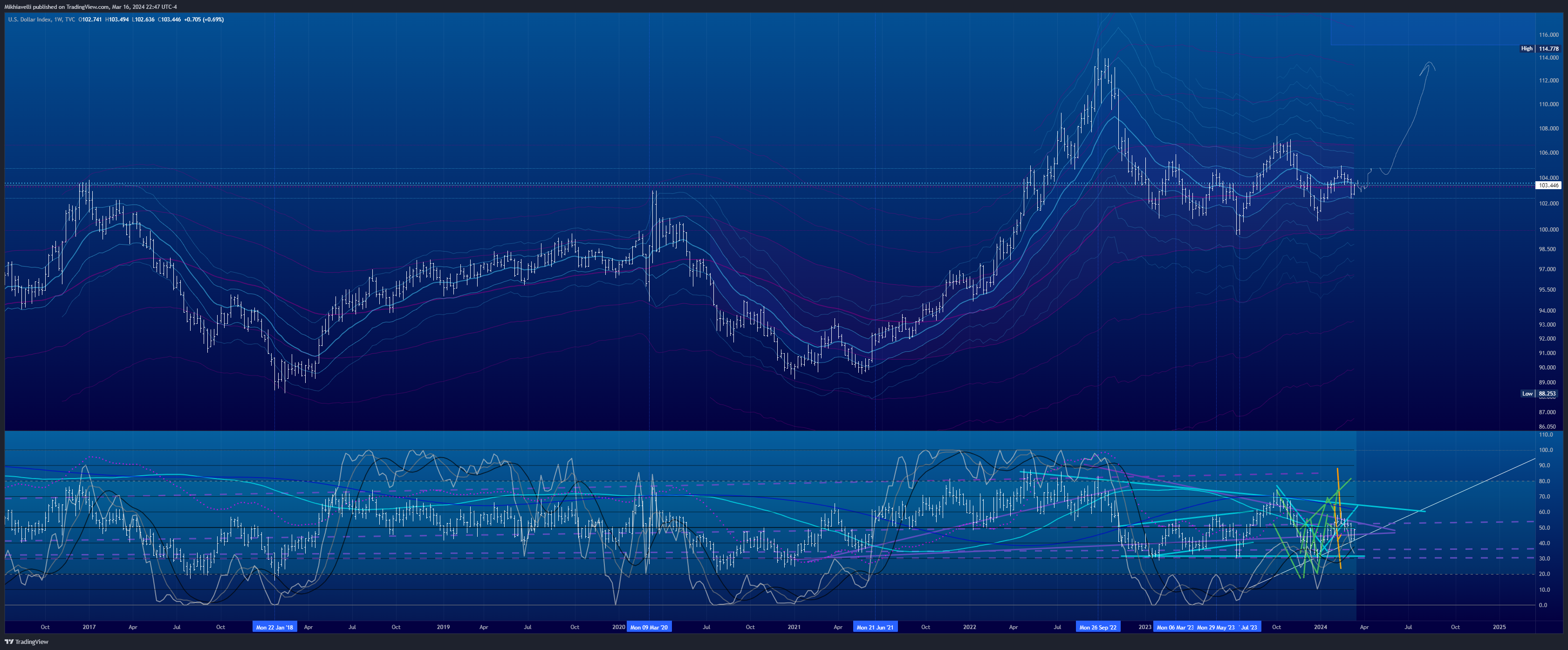1568x650 pixels.
Task: Click the Mon 29 May '23 date marker
Action: click(1216, 627)
